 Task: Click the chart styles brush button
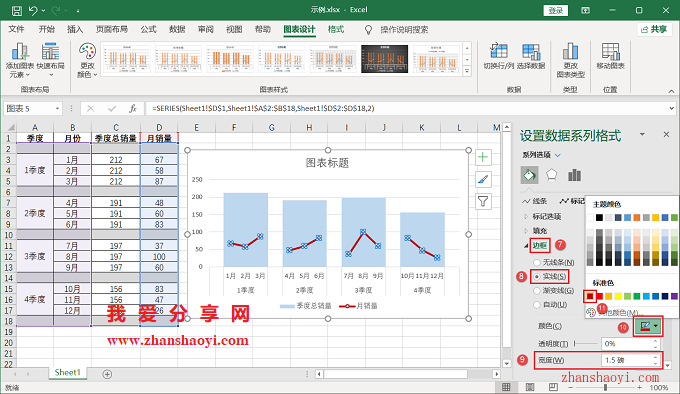483,179
